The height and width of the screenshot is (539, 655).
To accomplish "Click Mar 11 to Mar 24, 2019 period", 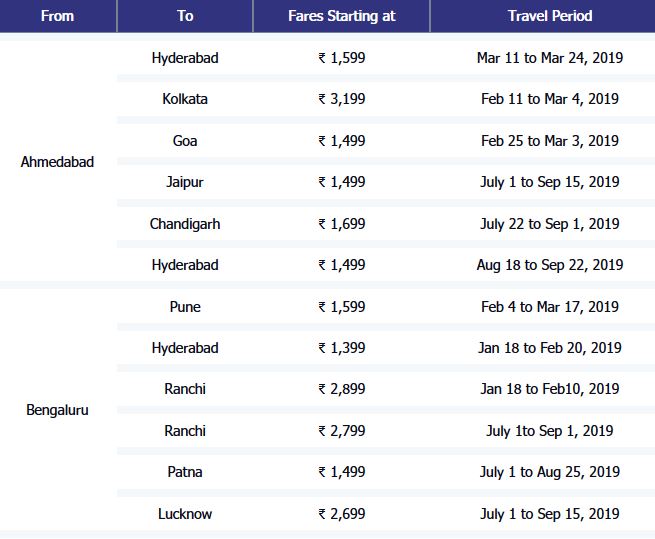I will (549, 58).
